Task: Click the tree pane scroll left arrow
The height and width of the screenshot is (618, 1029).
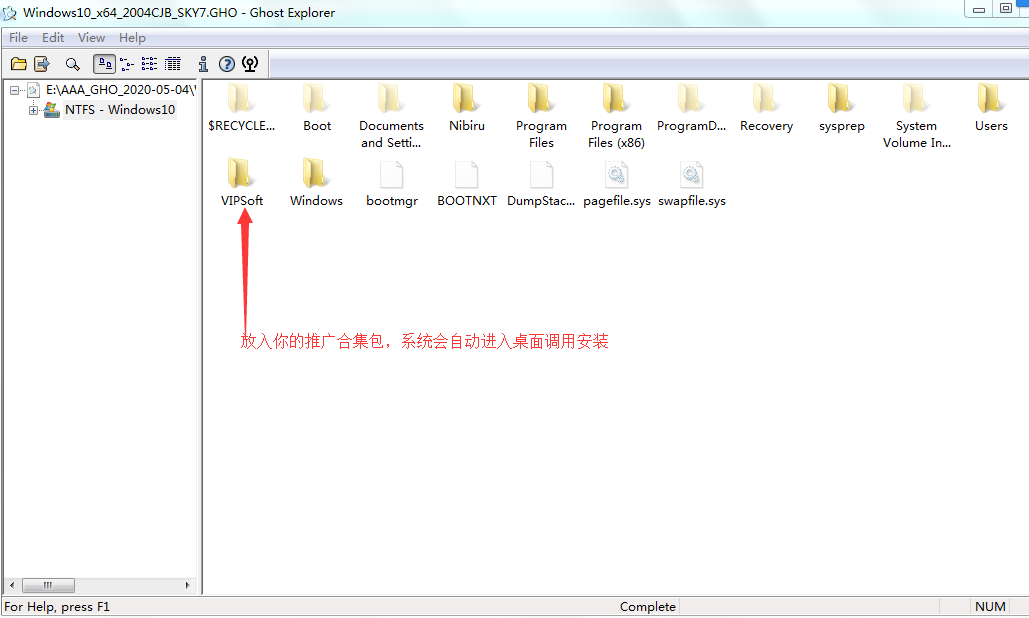Action: click(12, 585)
